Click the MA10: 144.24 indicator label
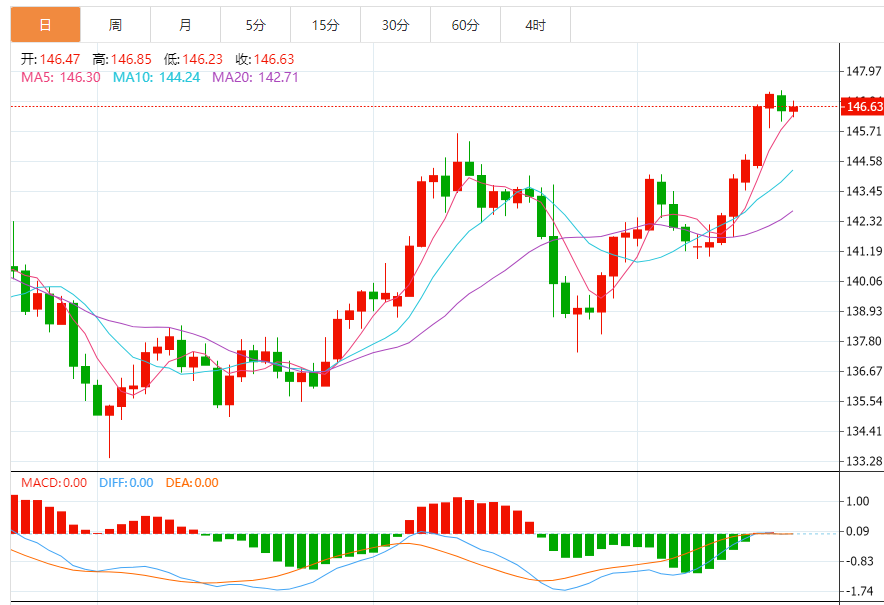884x605 pixels. click(157, 77)
